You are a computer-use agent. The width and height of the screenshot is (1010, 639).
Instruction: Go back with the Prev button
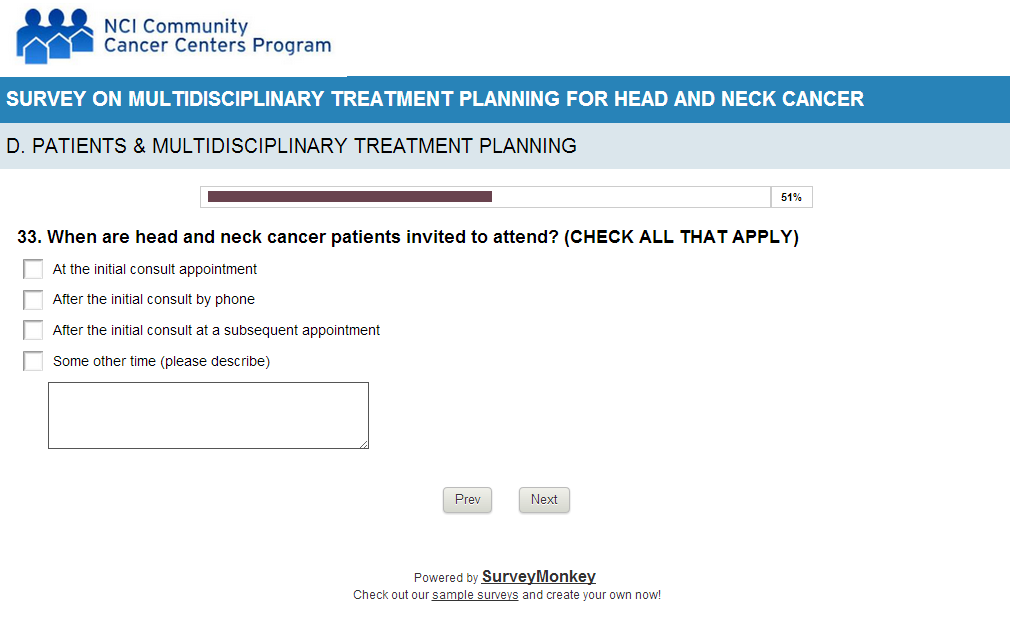pos(467,500)
